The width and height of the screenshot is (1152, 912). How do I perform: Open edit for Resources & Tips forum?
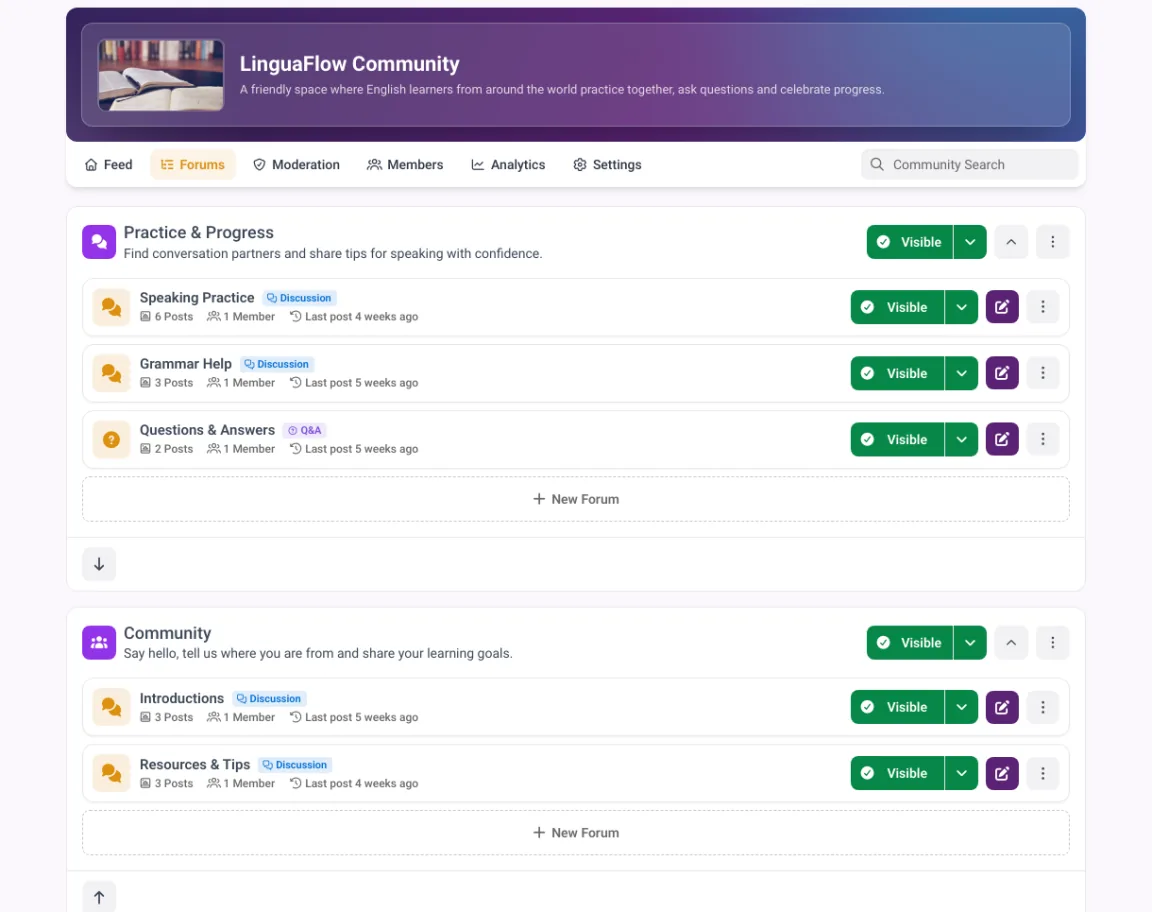coord(1001,773)
